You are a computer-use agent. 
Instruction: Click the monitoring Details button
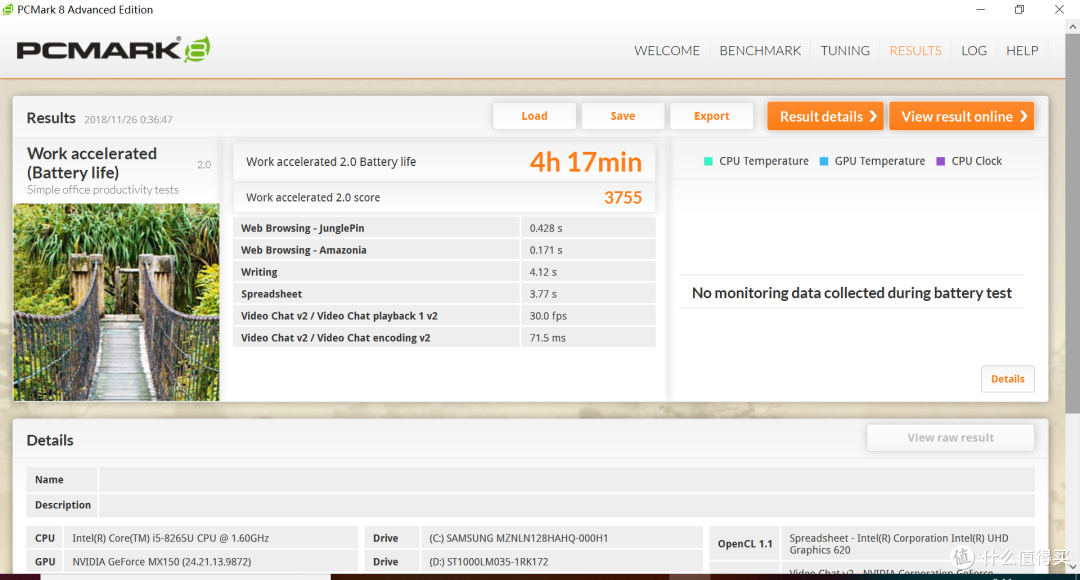1008,379
